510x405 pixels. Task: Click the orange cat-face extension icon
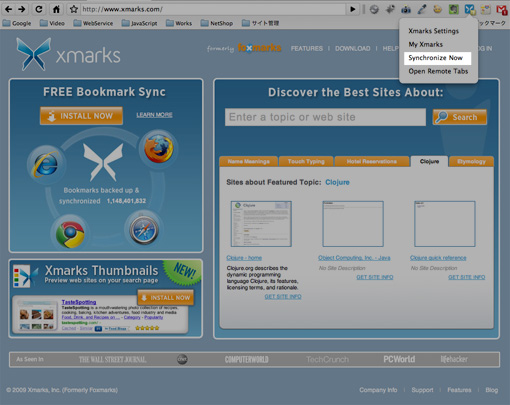pos(438,9)
